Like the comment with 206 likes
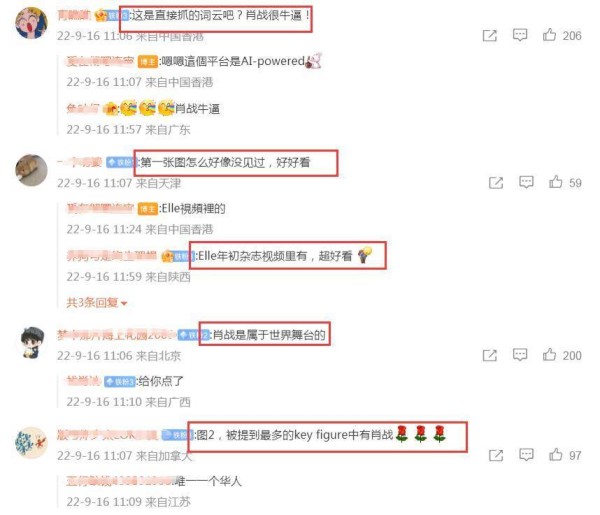The height and width of the screenshot is (515, 600). 549,35
